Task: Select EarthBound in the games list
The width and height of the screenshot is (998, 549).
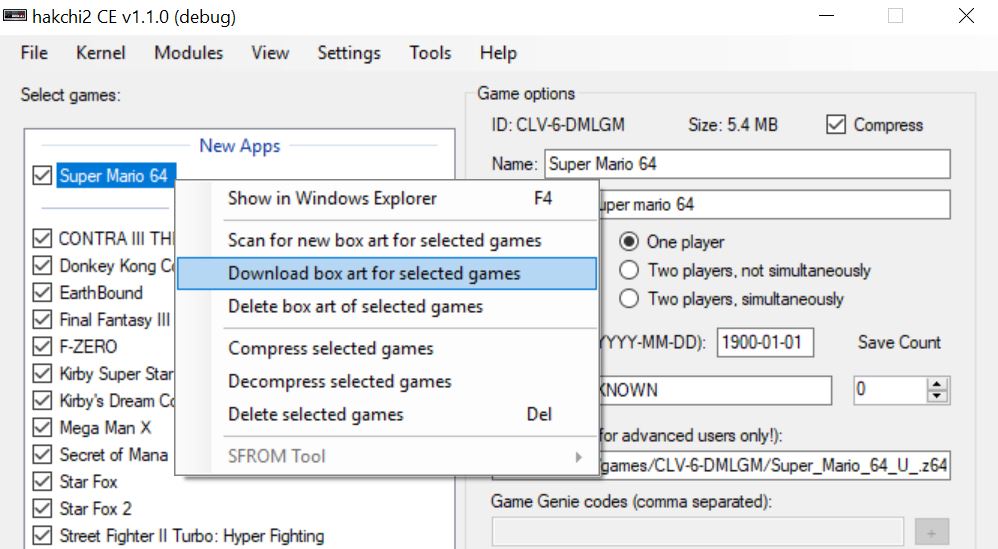Action: tap(101, 293)
